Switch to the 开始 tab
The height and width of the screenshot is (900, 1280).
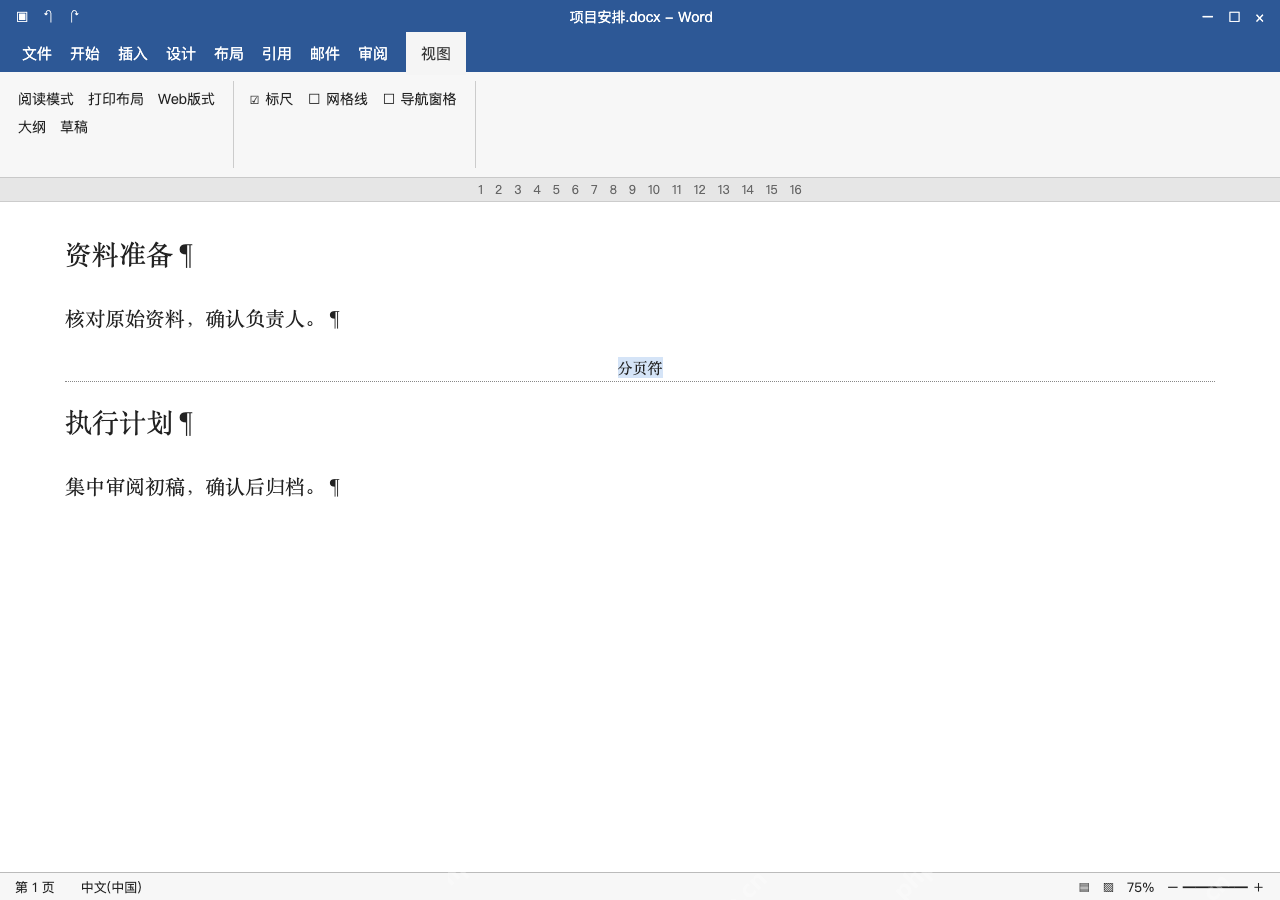(85, 54)
